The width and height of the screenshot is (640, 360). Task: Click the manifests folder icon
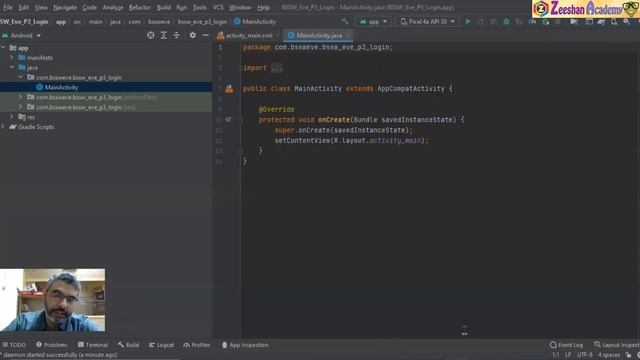(x=22, y=58)
